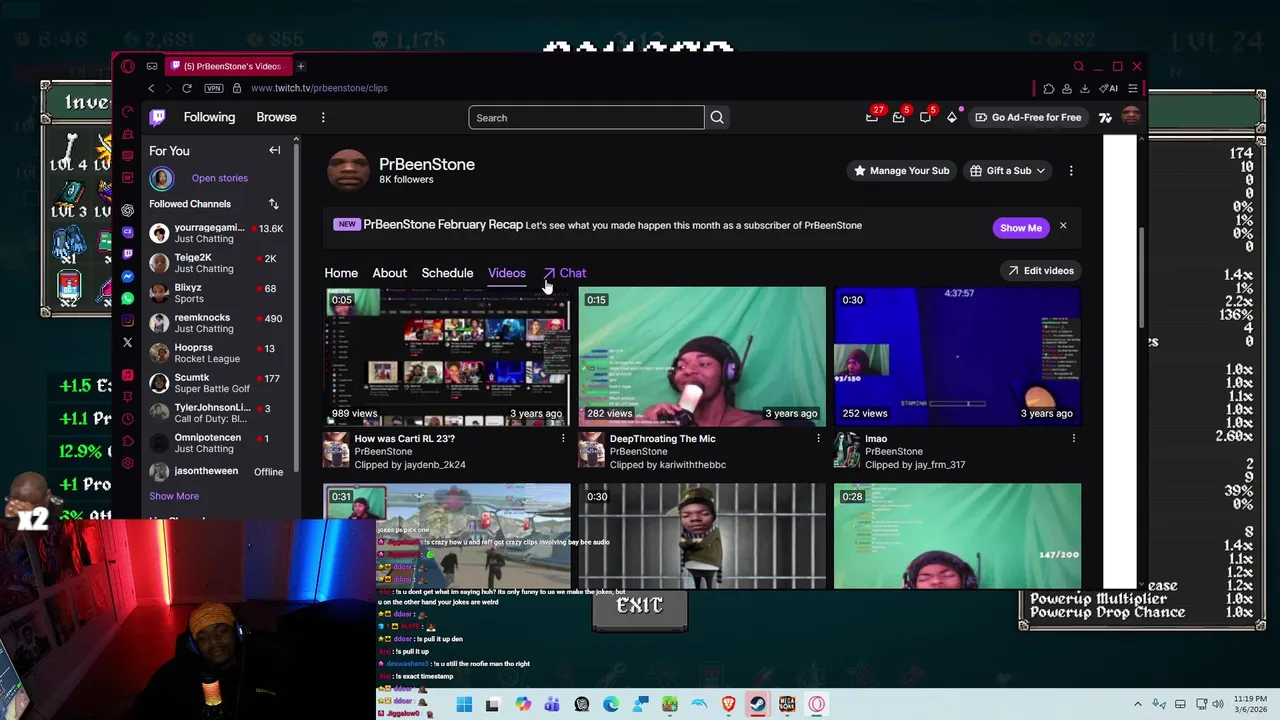Dismiss the February Recap banner

1063,226
